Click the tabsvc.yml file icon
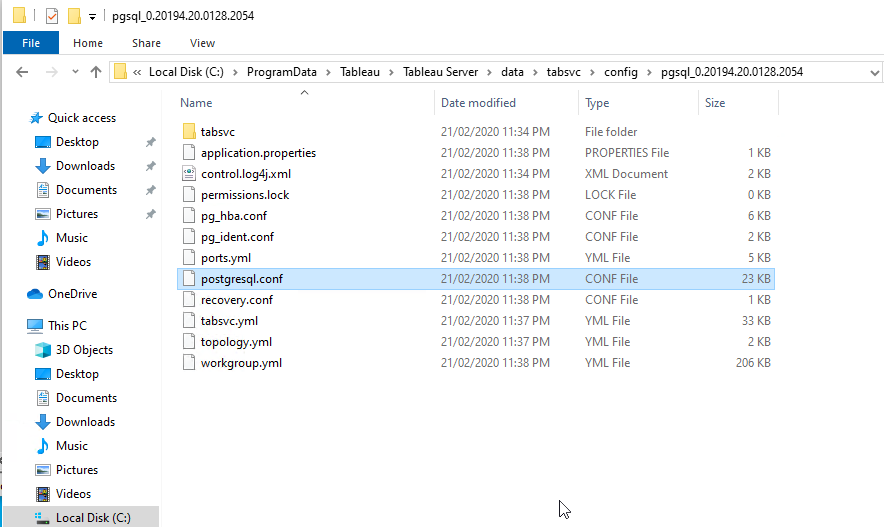 (189, 320)
